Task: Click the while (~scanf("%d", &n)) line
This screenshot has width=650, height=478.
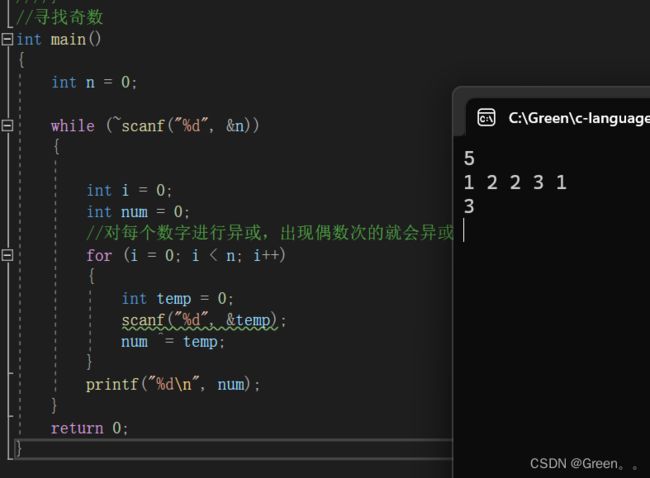Action: click(155, 125)
